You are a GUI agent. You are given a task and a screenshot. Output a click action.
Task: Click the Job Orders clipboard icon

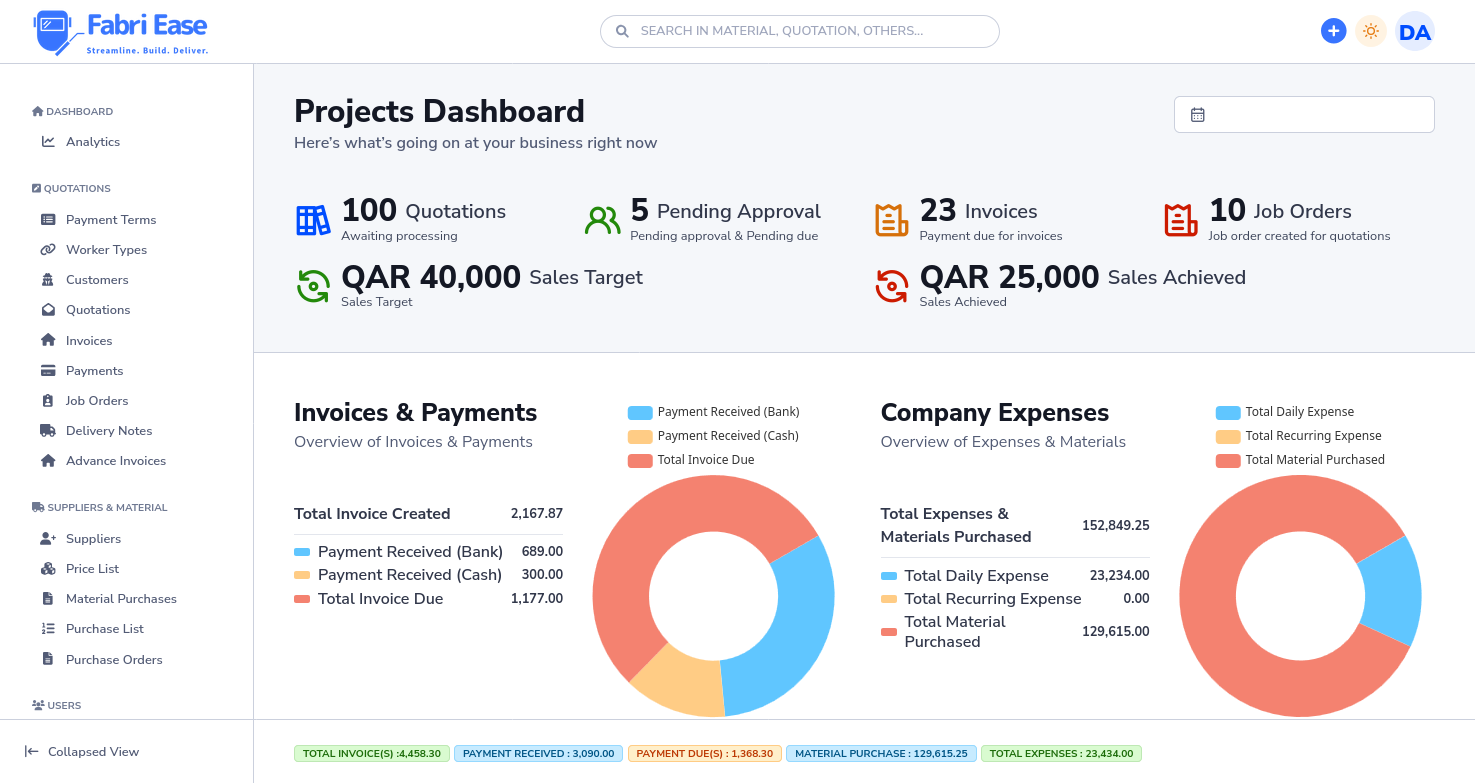pos(48,401)
